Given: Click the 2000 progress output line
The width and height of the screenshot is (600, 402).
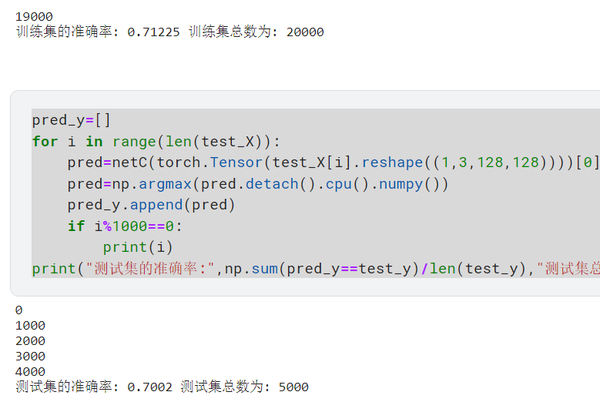Looking at the screenshot, I should (30, 341).
